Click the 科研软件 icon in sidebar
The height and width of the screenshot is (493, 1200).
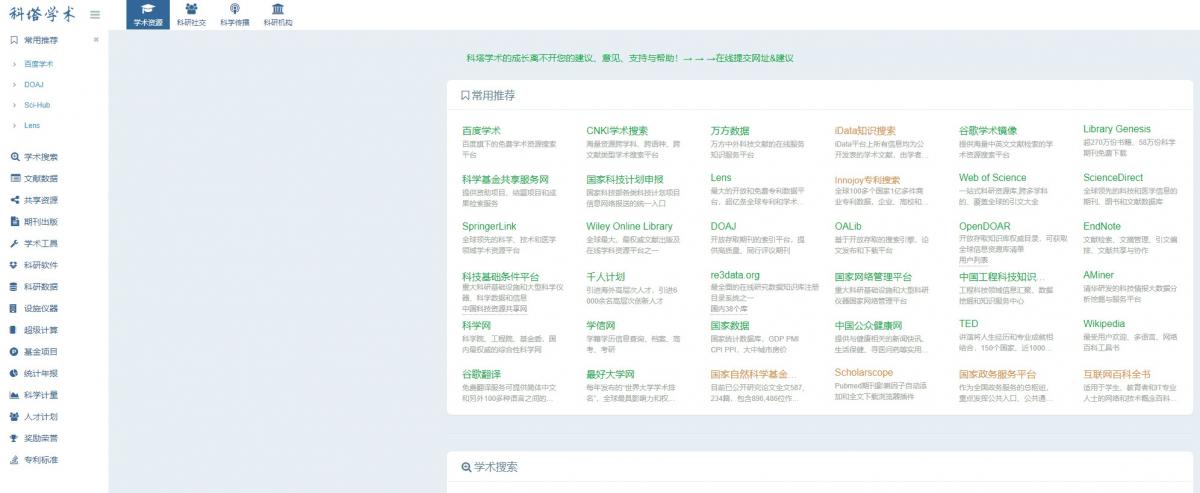click(x=14, y=265)
